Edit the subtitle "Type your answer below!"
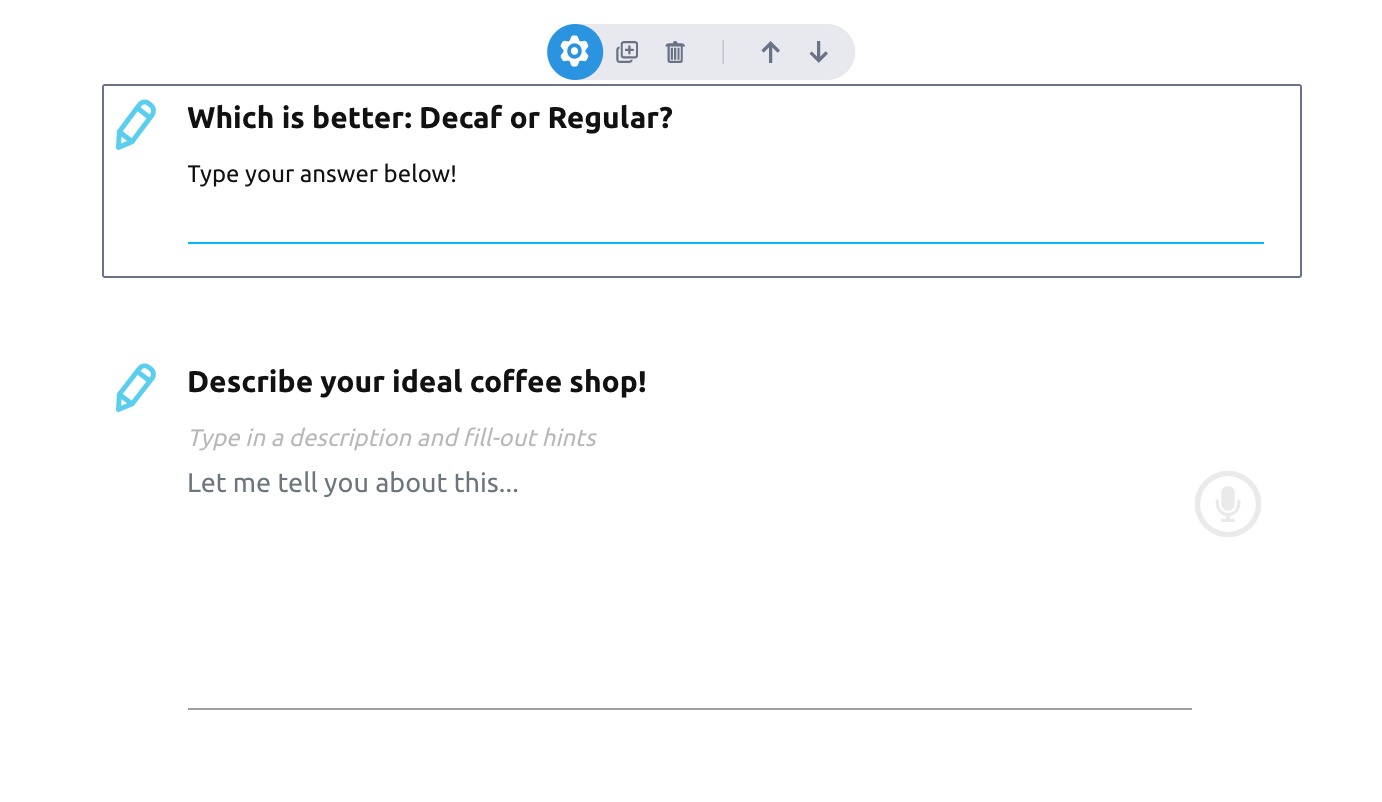This screenshot has height=802, width=1382. tap(322, 173)
